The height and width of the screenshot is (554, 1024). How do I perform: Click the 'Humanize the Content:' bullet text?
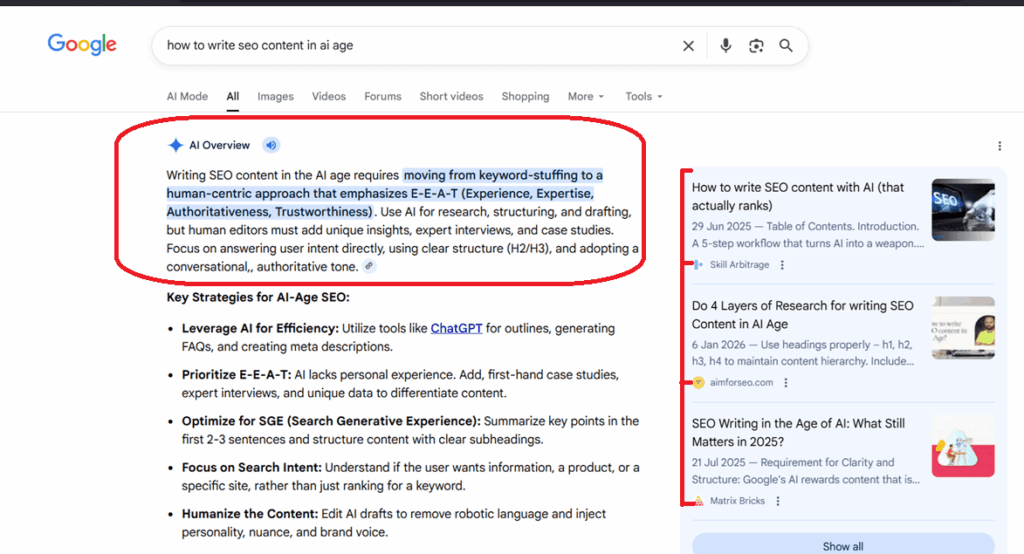click(249, 513)
